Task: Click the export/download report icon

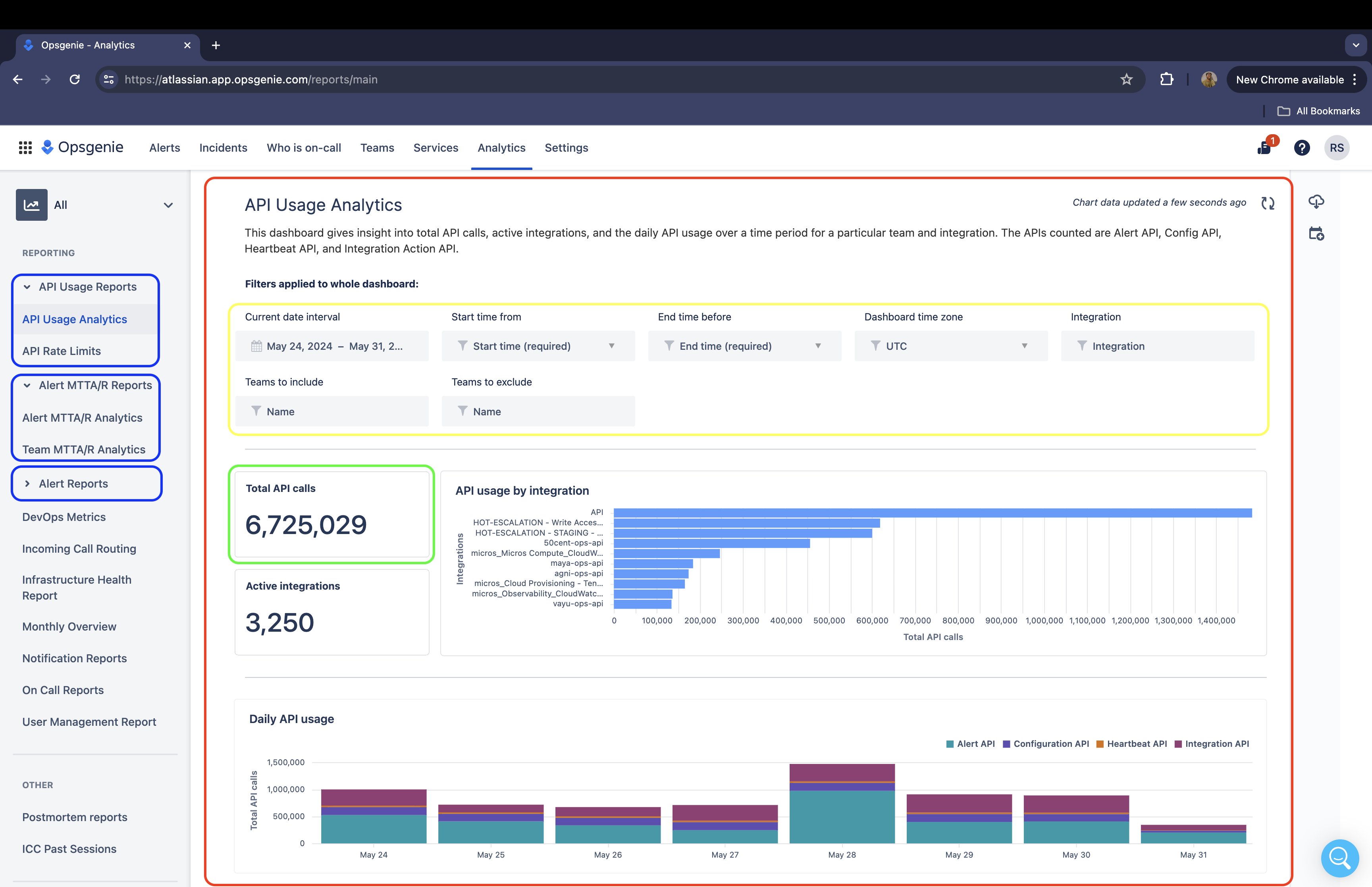Action: pos(1316,201)
